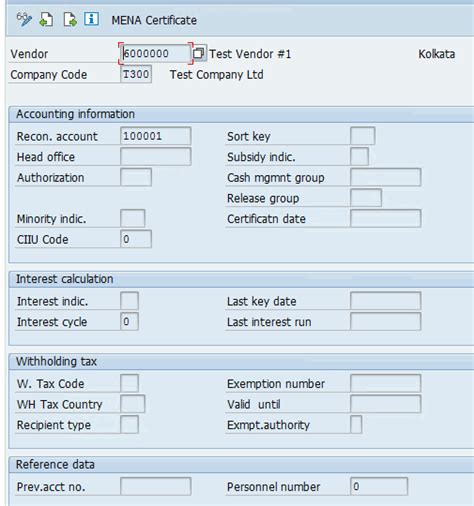Select the Personnel number field
The width and height of the screenshot is (474, 506).
[x=379, y=487]
